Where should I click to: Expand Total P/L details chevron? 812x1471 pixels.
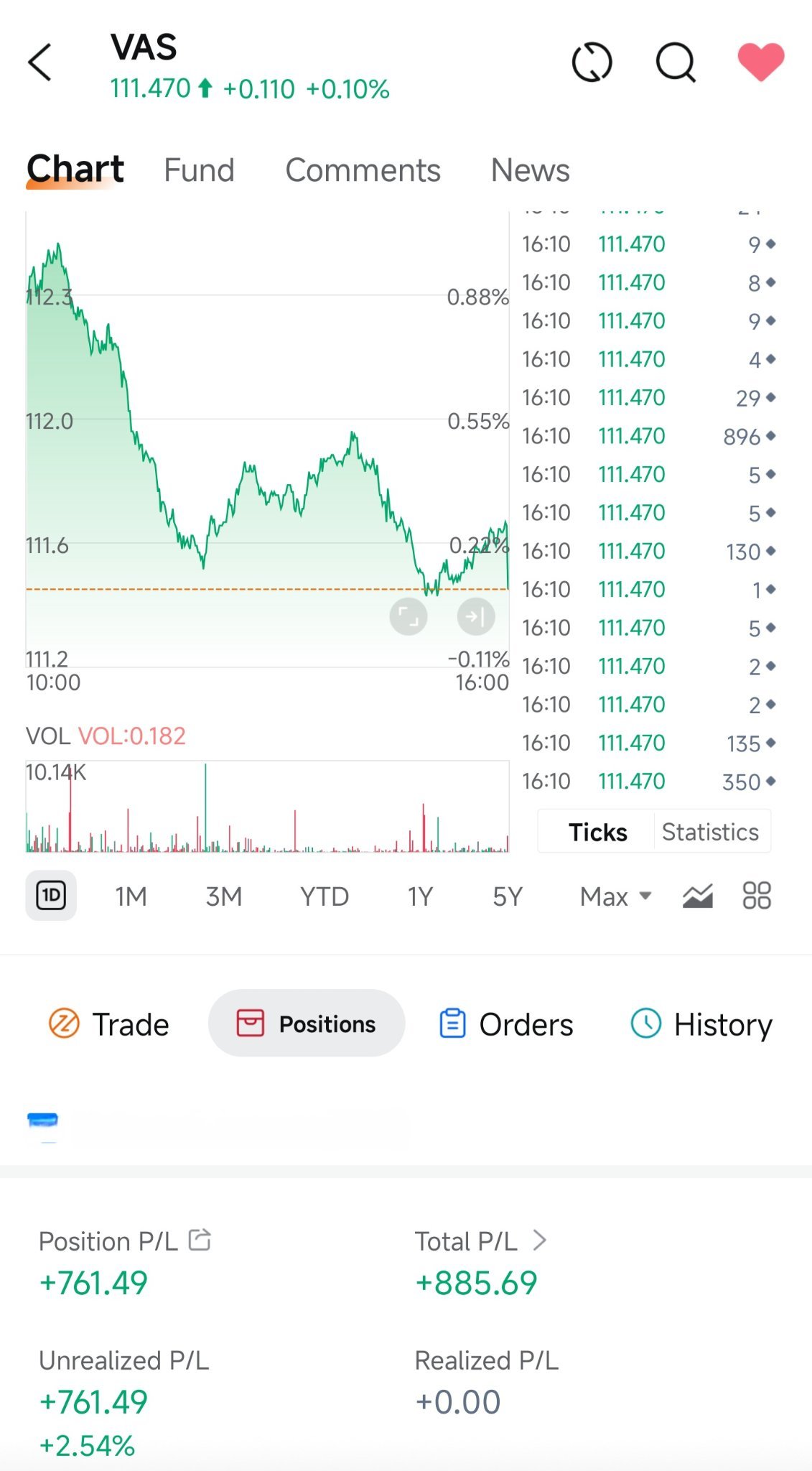[x=540, y=1240]
